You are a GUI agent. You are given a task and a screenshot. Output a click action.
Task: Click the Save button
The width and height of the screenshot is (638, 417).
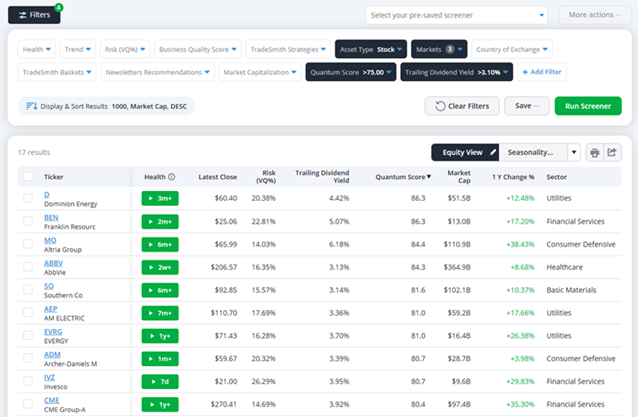[527, 106]
